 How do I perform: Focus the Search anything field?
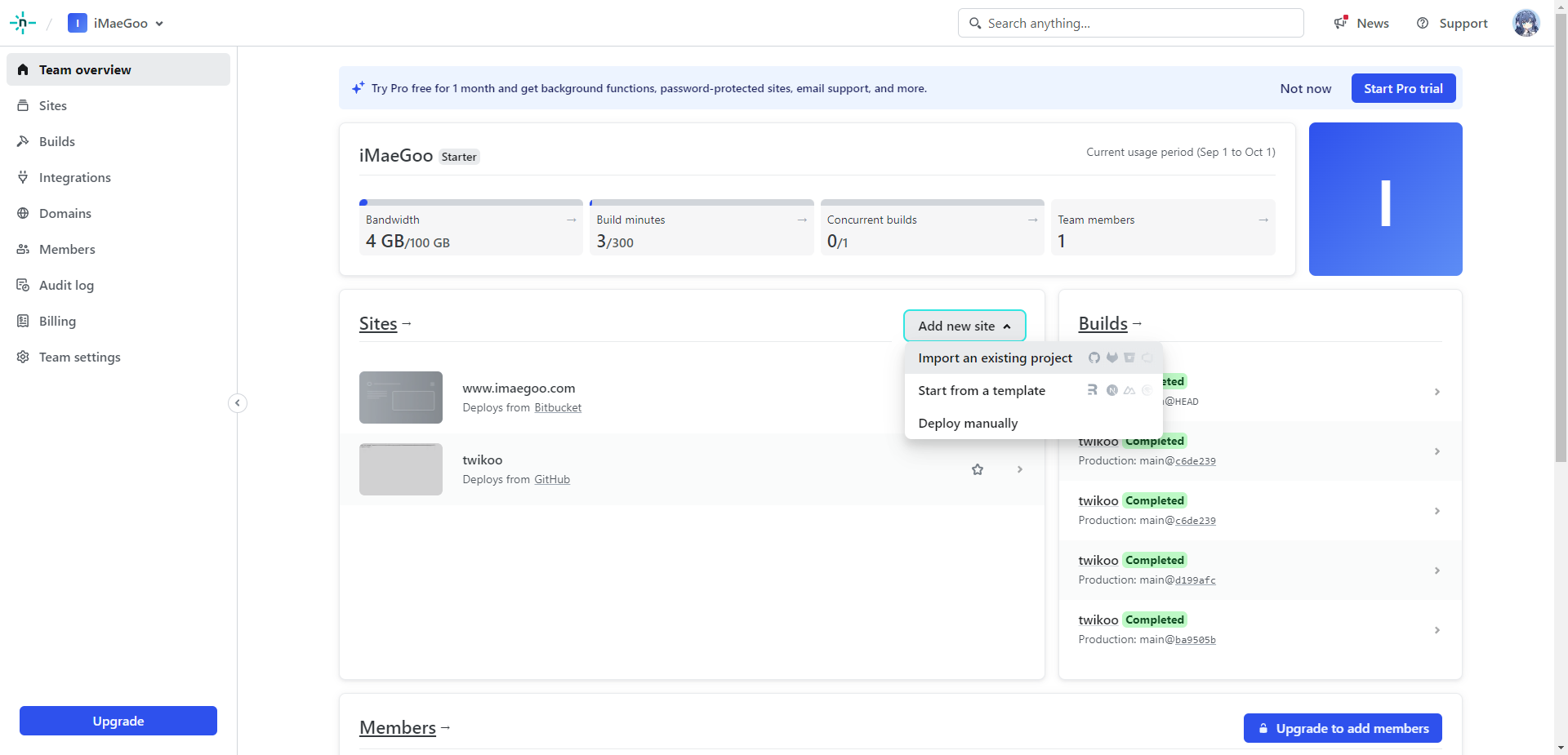[1130, 23]
